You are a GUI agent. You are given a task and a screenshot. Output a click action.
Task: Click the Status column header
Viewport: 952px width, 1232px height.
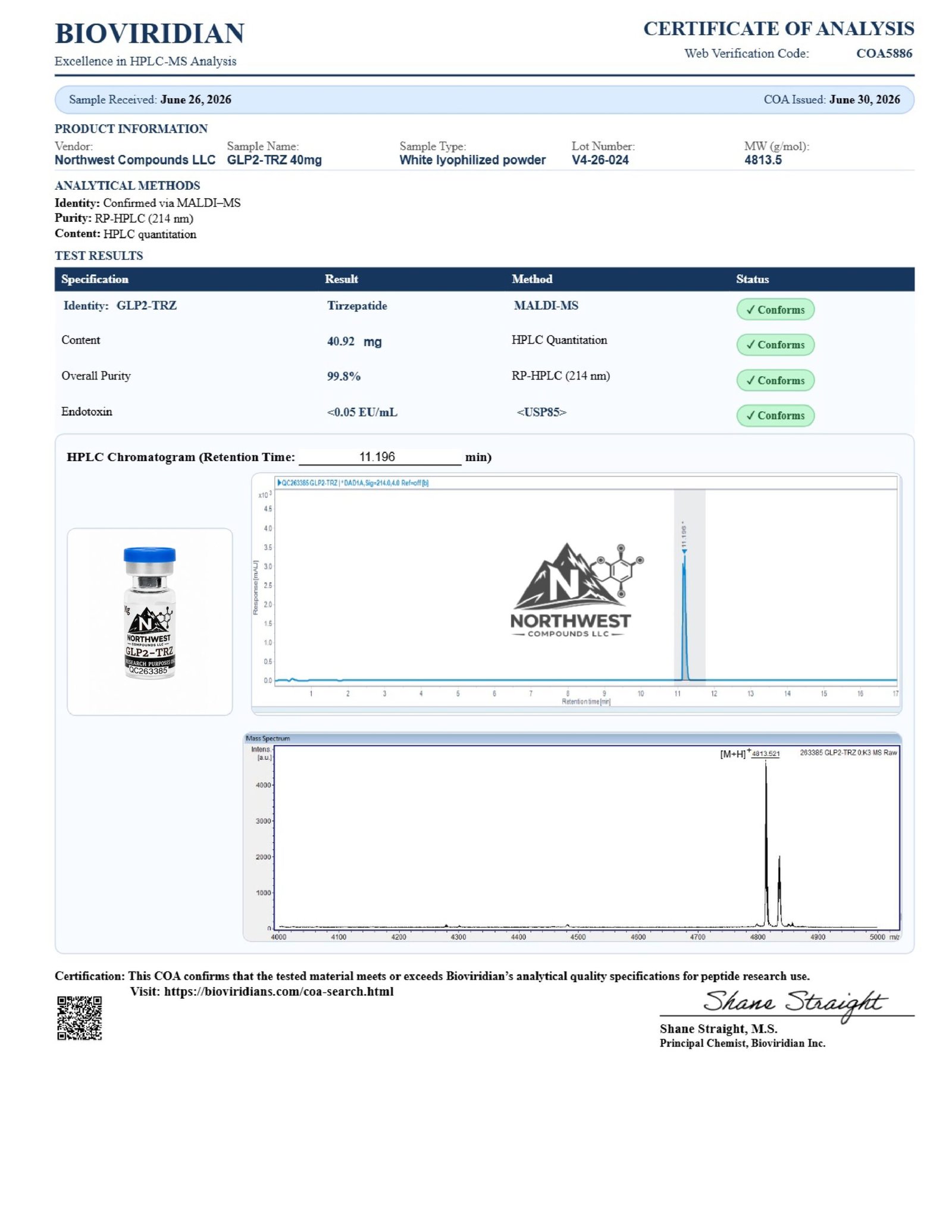[752, 279]
